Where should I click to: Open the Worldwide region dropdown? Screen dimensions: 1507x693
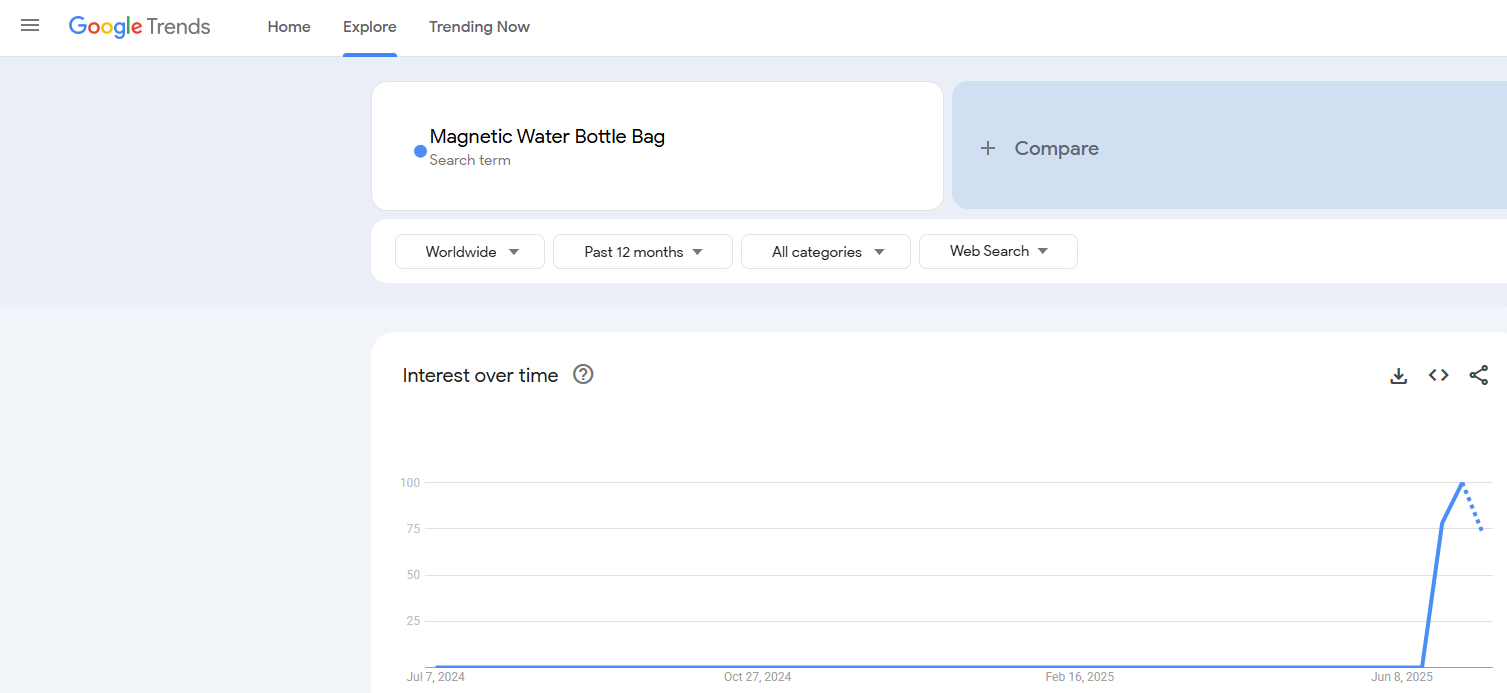(x=469, y=251)
